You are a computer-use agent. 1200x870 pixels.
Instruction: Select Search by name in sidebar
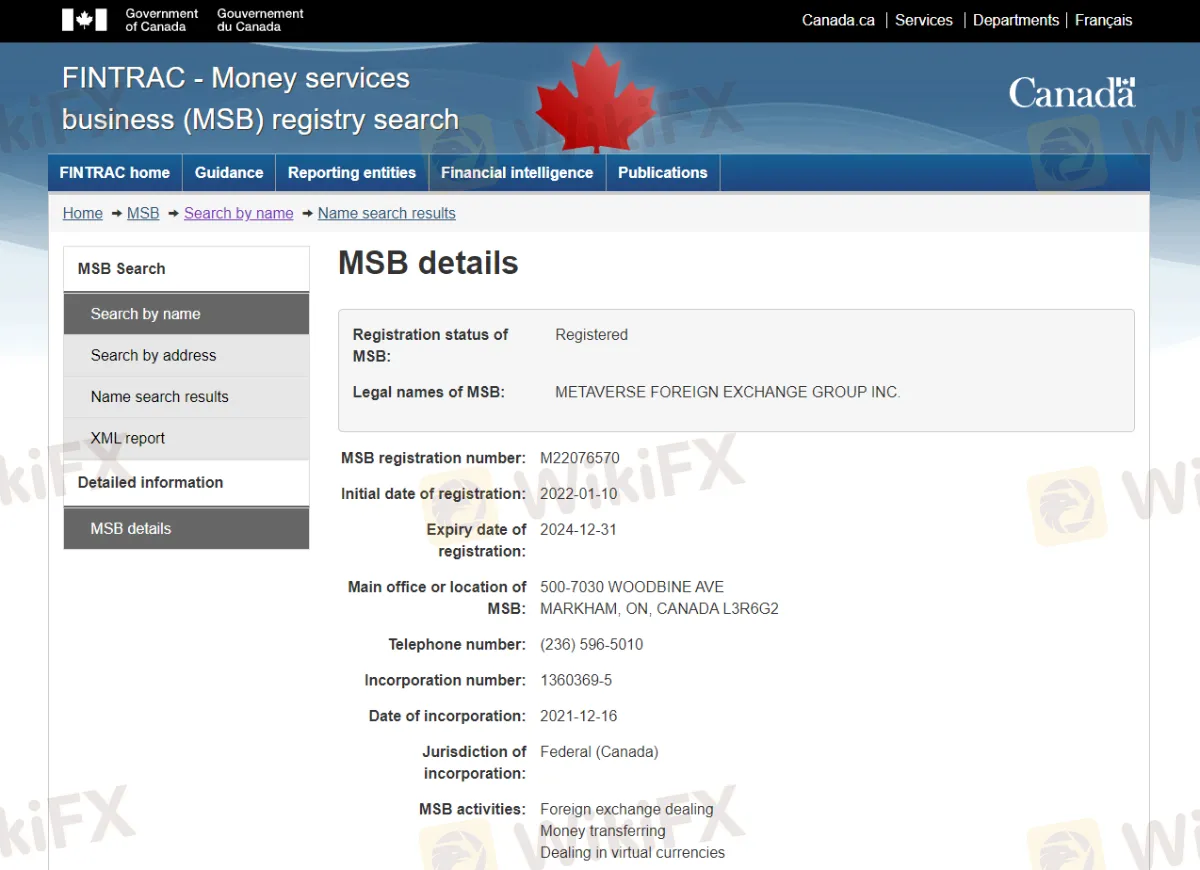pos(186,314)
